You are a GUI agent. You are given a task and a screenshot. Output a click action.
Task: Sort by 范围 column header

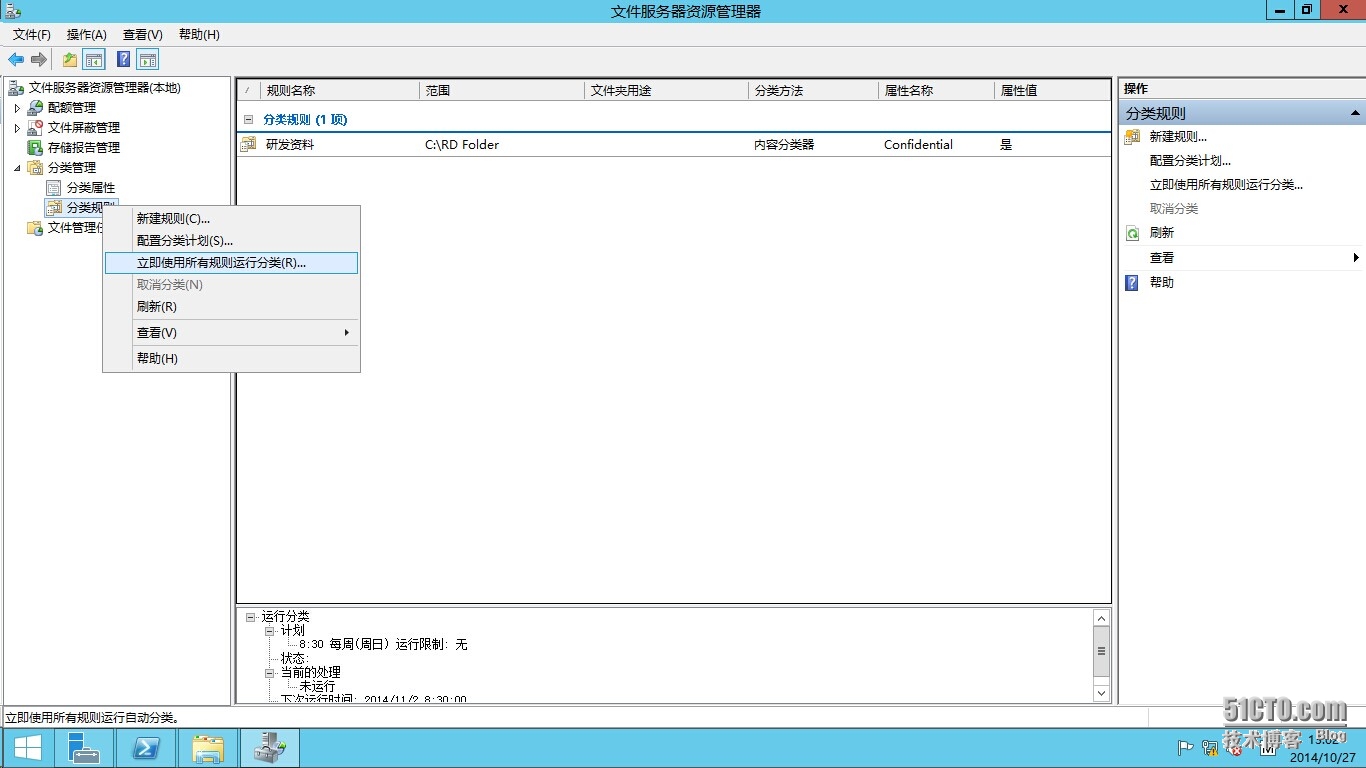click(502, 90)
